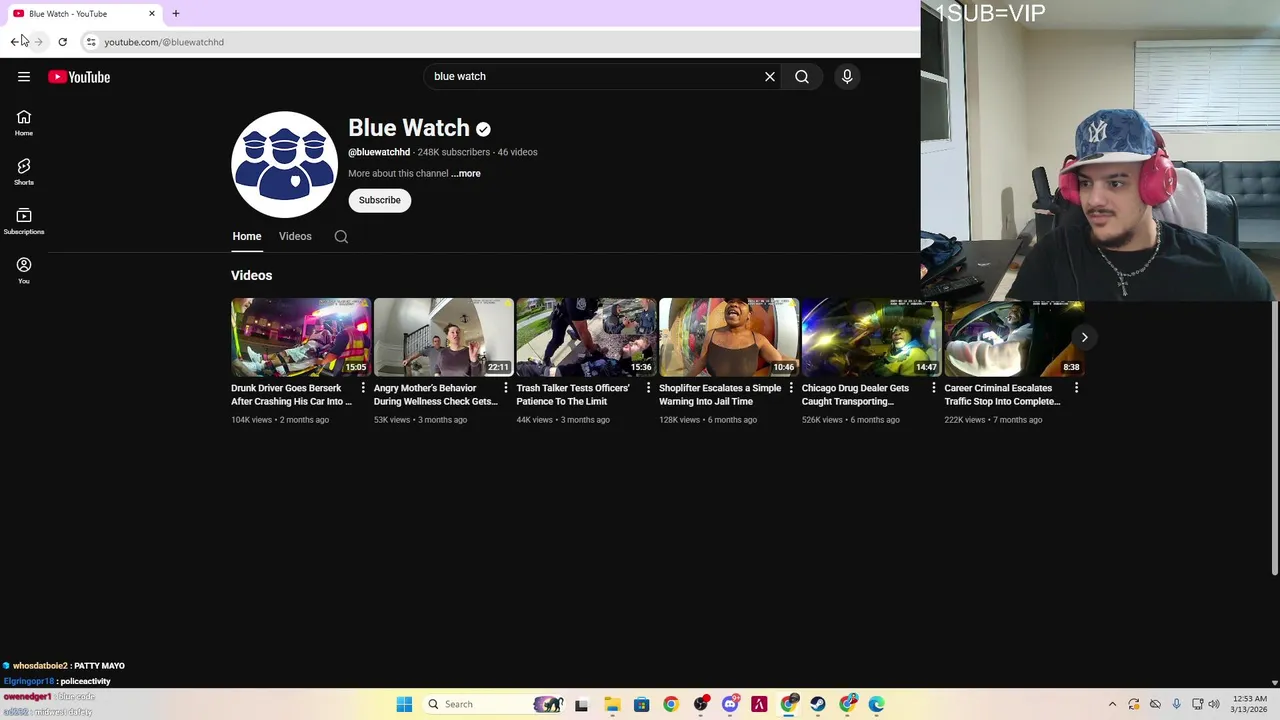Open Microsoft Edge from the taskbar

877,704
